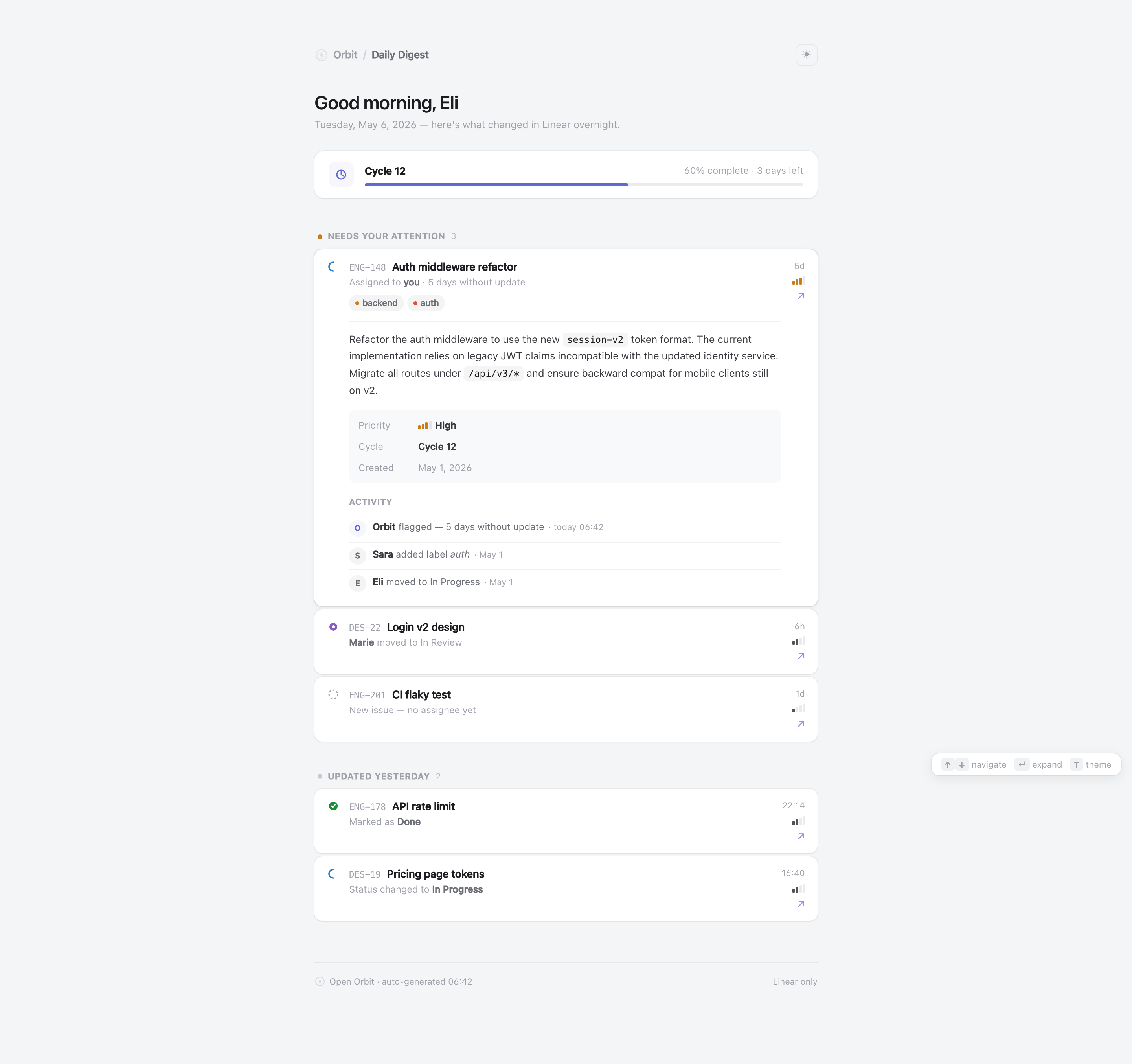The width and height of the screenshot is (1132, 1064).
Task: Click the up arrow navigate key hint
Action: [x=948, y=764]
